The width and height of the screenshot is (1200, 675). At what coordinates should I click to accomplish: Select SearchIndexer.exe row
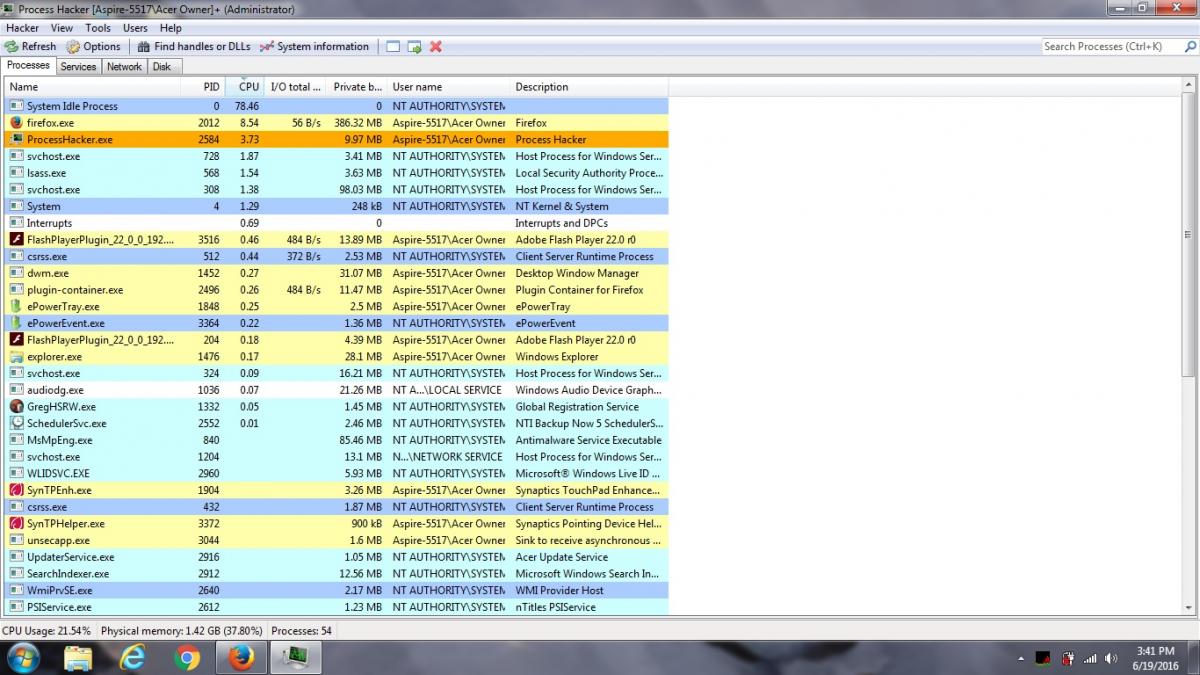point(336,574)
